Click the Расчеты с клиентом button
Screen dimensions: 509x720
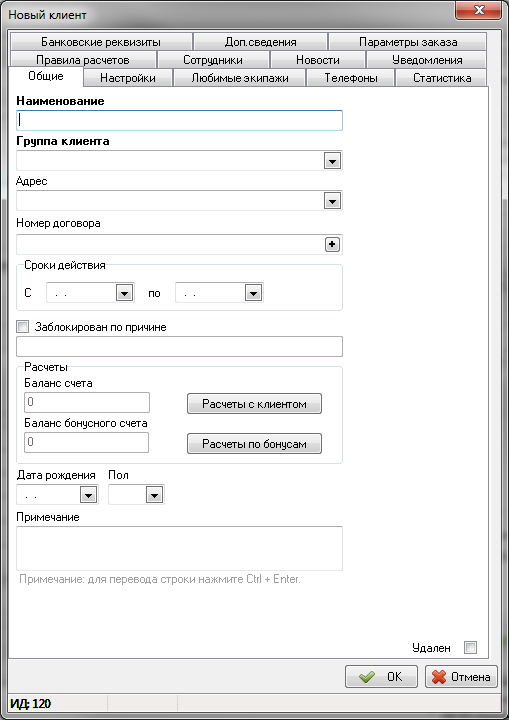[254, 404]
